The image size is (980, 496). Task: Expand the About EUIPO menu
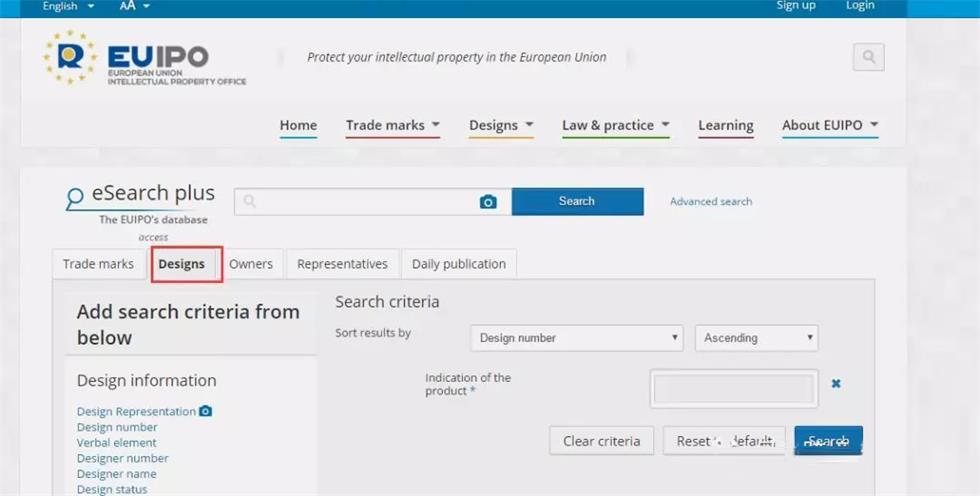[830, 126]
